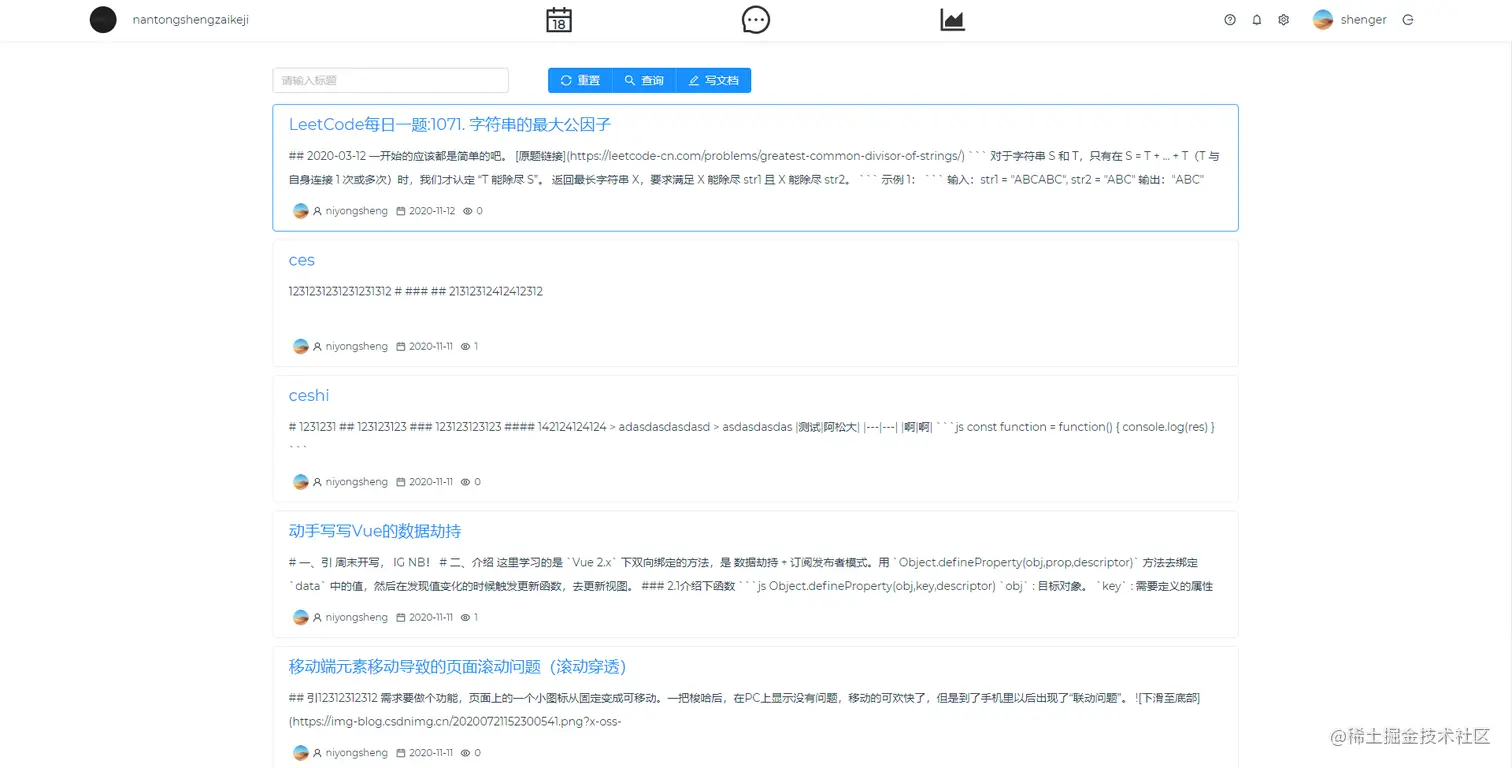Click the black company logo avatar

103,20
